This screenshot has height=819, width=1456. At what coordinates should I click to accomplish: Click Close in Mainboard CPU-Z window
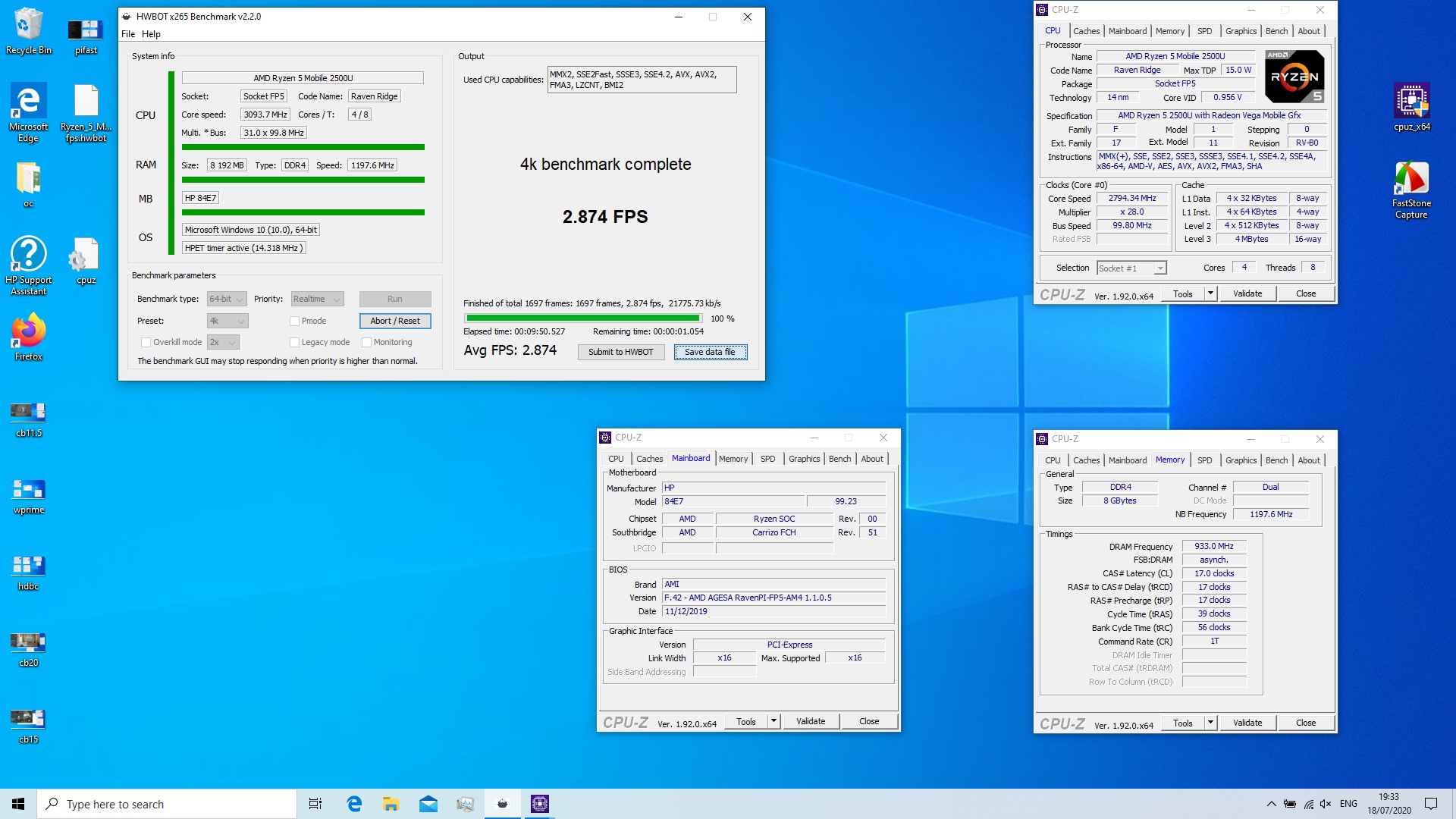click(869, 721)
